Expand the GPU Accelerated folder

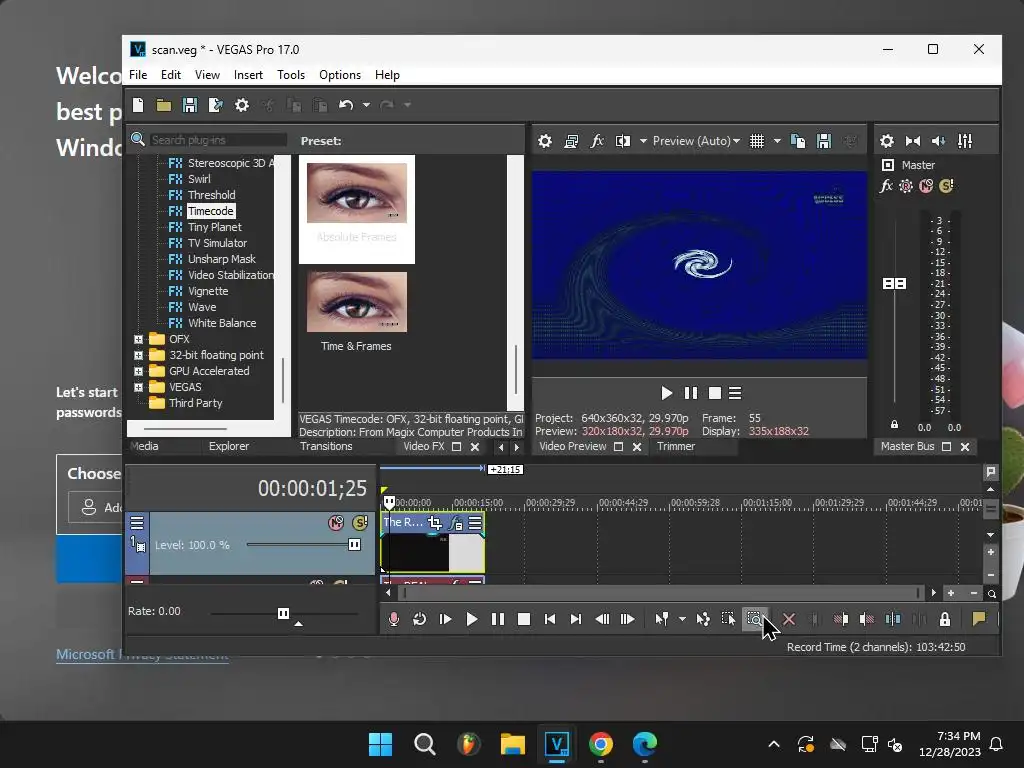138,372
